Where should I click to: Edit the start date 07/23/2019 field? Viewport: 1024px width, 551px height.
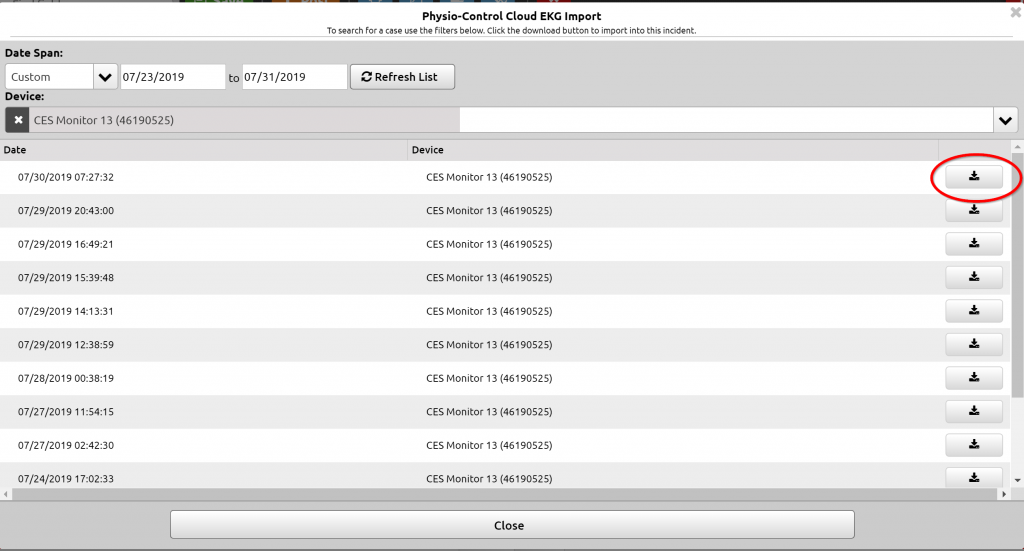(173, 77)
